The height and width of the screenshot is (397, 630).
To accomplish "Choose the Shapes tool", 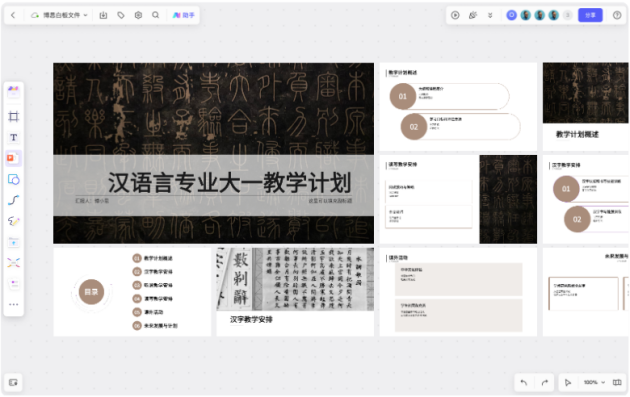I will 14,179.
